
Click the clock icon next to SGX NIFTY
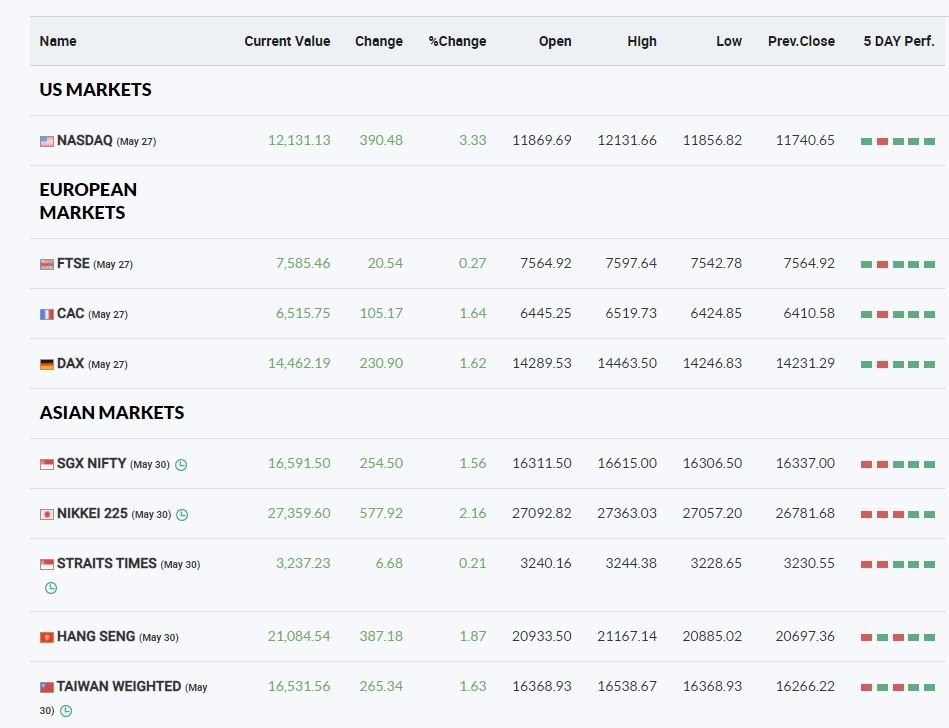pos(181,465)
